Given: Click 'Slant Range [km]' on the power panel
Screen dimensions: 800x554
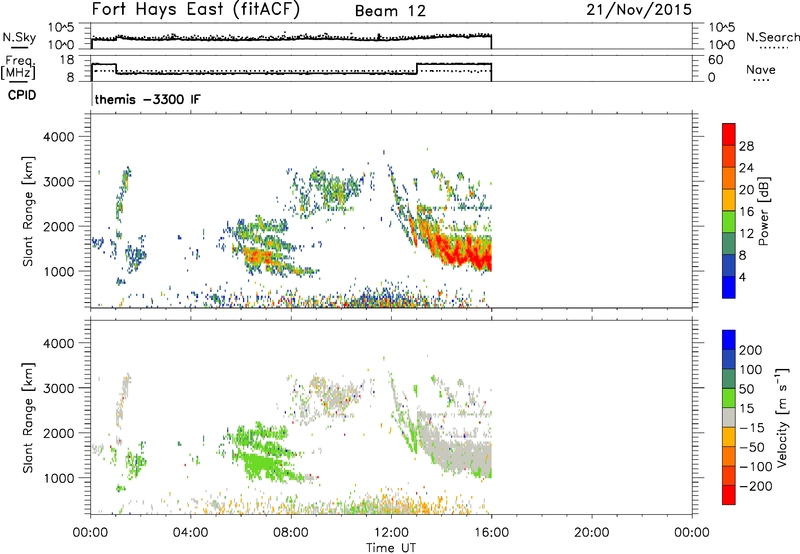Looking at the screenshot, I should click(x=28, y=211).
